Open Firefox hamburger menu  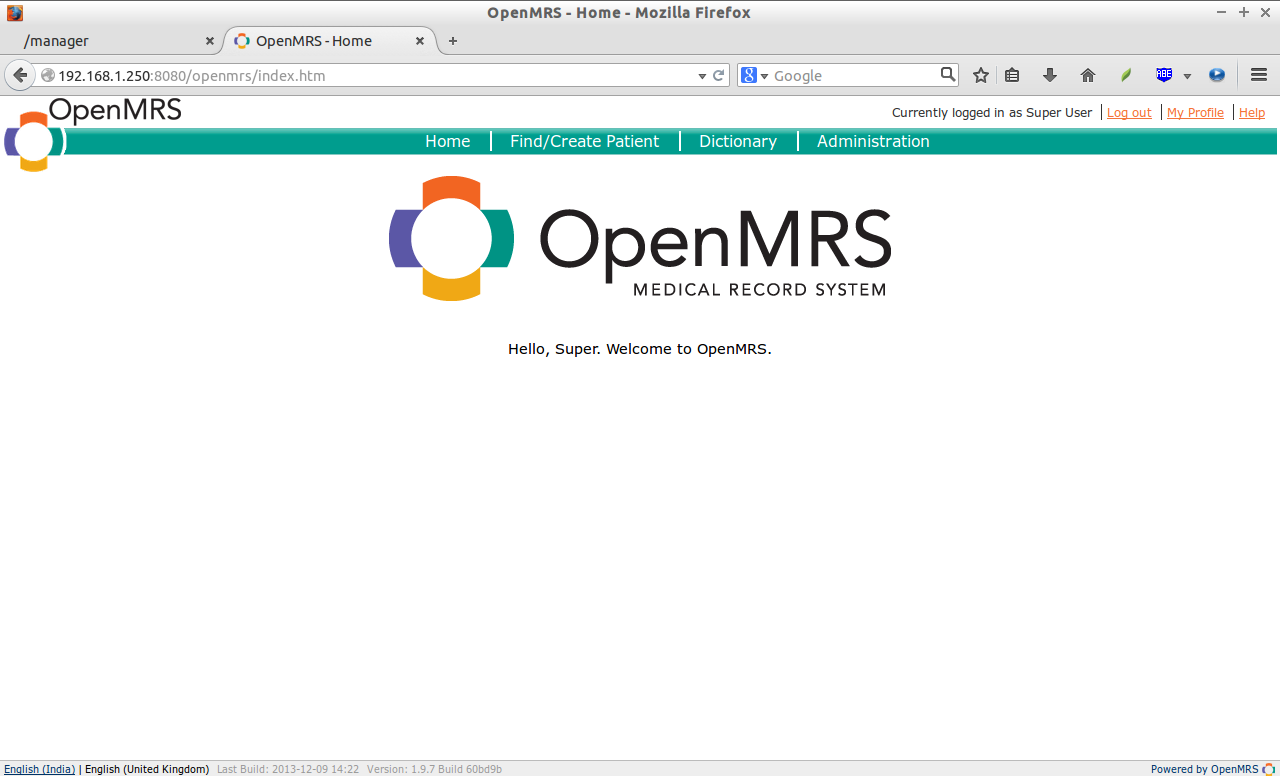1259,75
